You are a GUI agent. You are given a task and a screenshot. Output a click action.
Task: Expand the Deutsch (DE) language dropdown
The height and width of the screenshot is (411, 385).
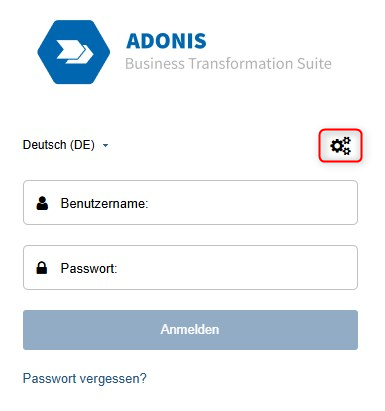pos(65,145)
